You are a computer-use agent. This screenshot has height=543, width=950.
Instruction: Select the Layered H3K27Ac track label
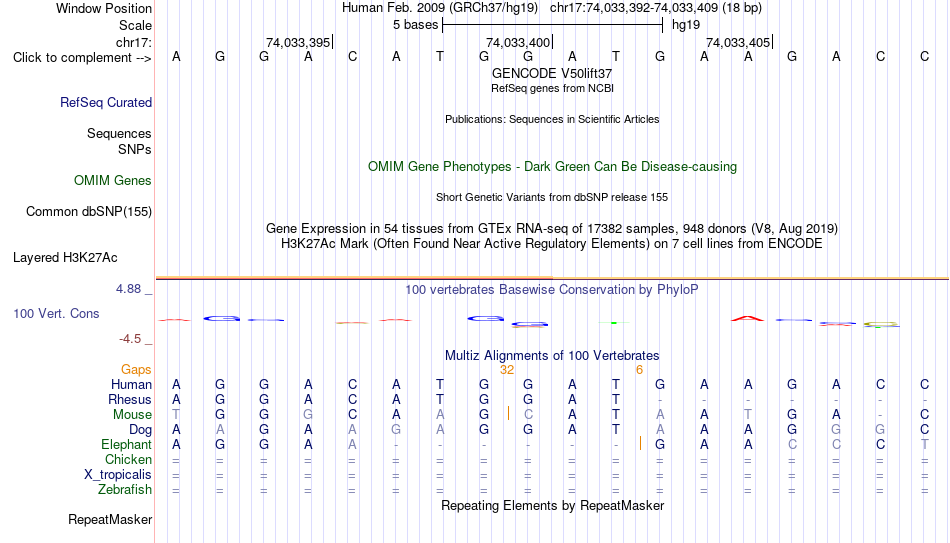pos(65,258)
